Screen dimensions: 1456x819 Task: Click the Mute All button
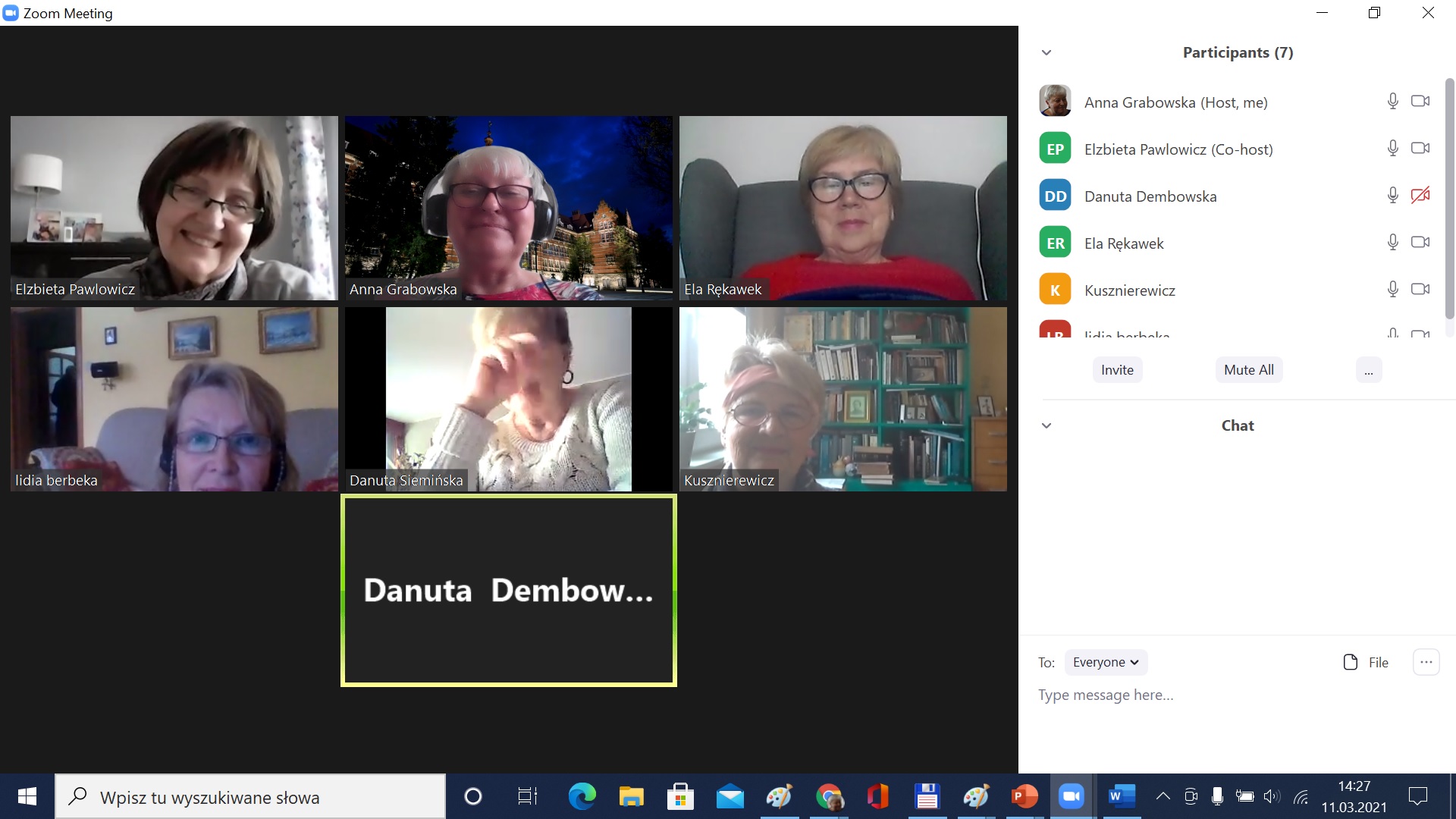tap(1248, 370)
